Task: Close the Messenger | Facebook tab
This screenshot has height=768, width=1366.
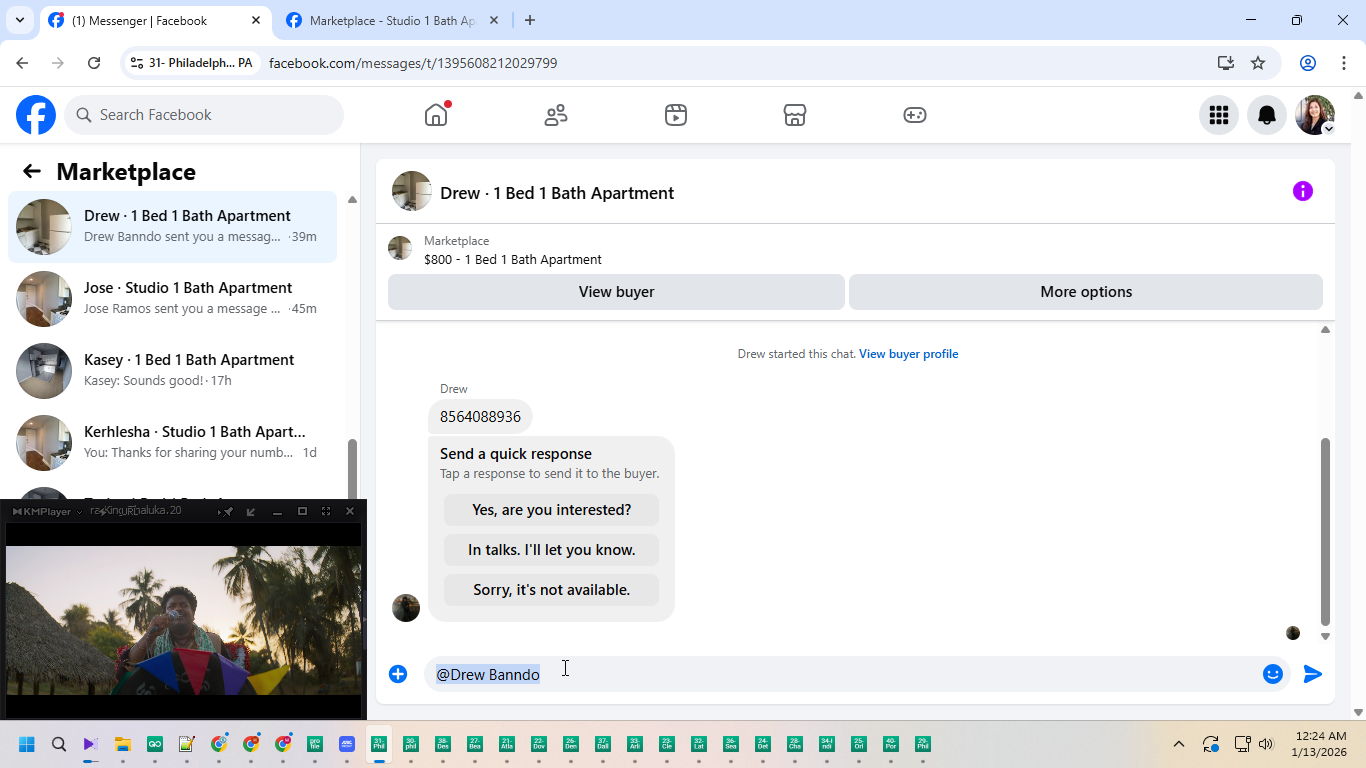Action: pyautogui.click(x=256, y=20)
